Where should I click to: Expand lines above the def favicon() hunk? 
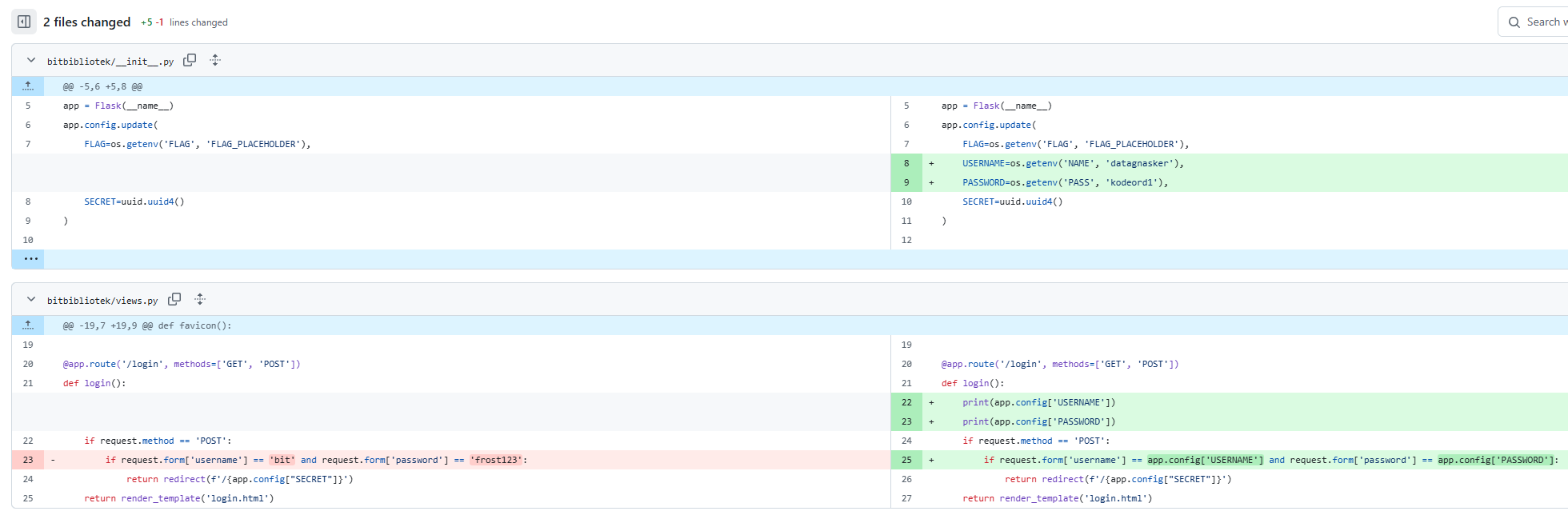[x=28, y=325]
